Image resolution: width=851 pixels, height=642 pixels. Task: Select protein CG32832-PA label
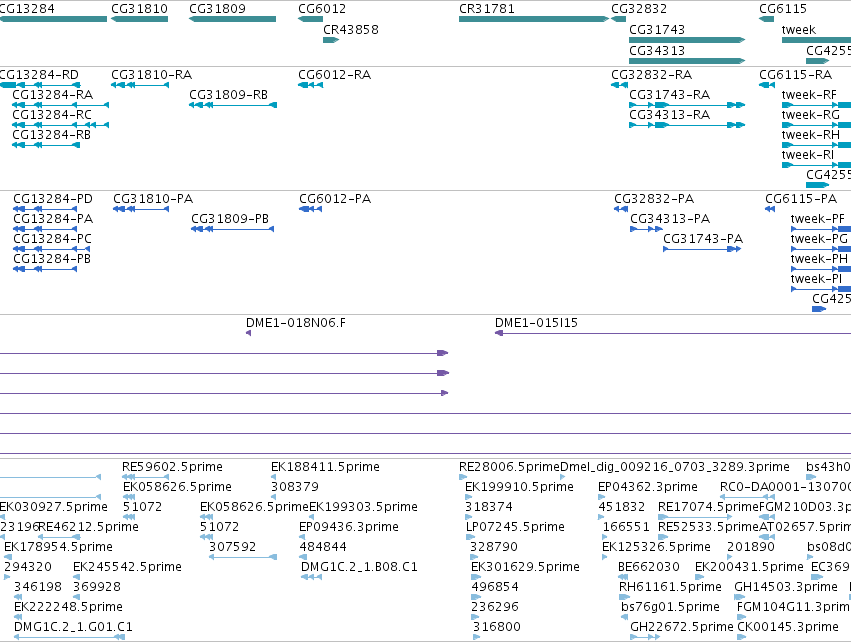[x=654, y=199]
